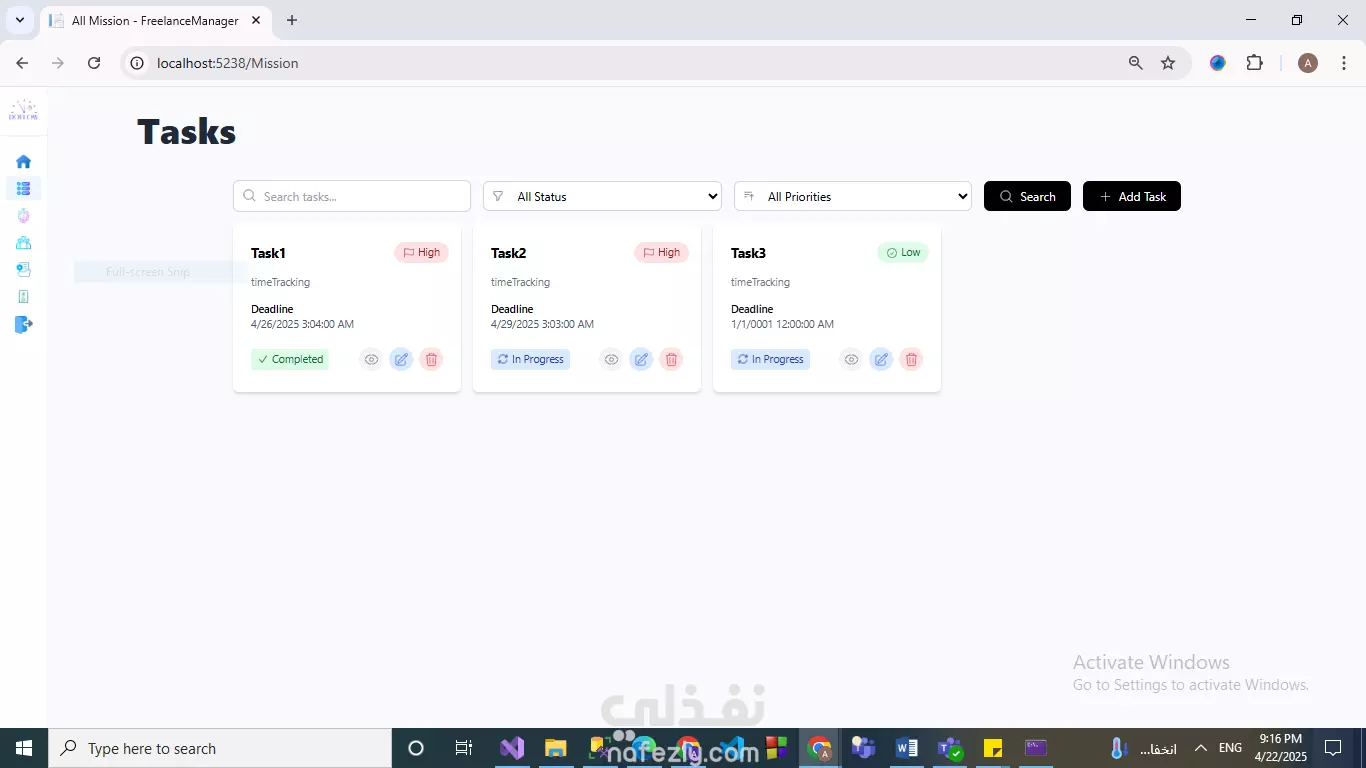View details of Task1
Image resolution: width=1366 pixels, height=768 pixels.
tap(371, 359)
